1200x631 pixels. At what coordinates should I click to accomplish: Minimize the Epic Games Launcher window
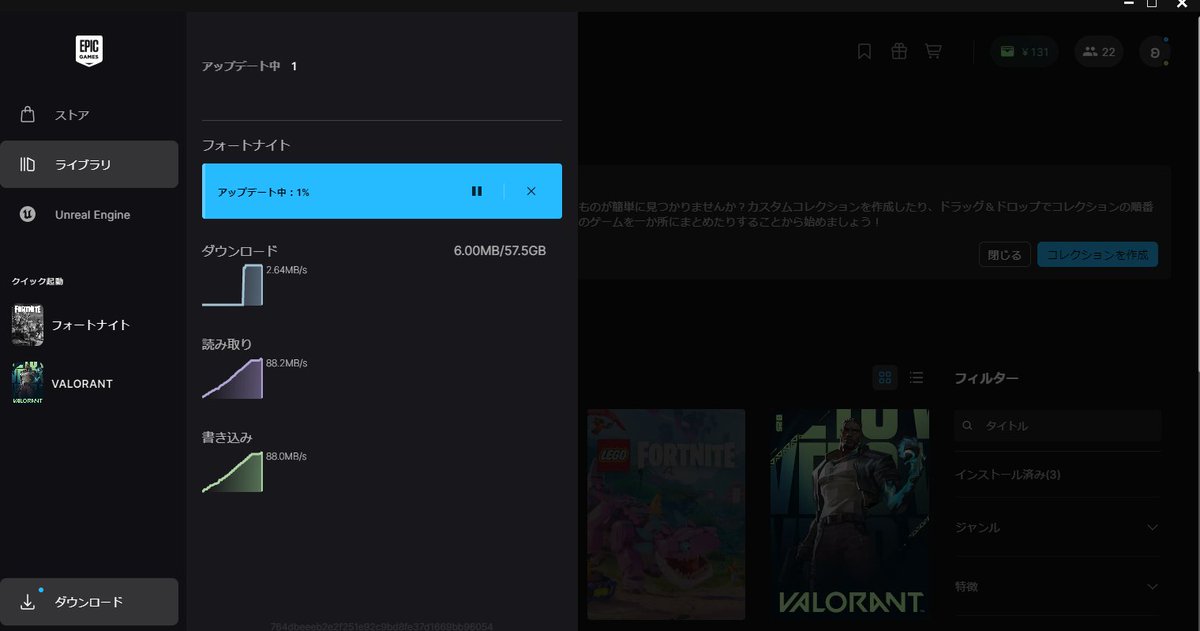[1128, 5]
